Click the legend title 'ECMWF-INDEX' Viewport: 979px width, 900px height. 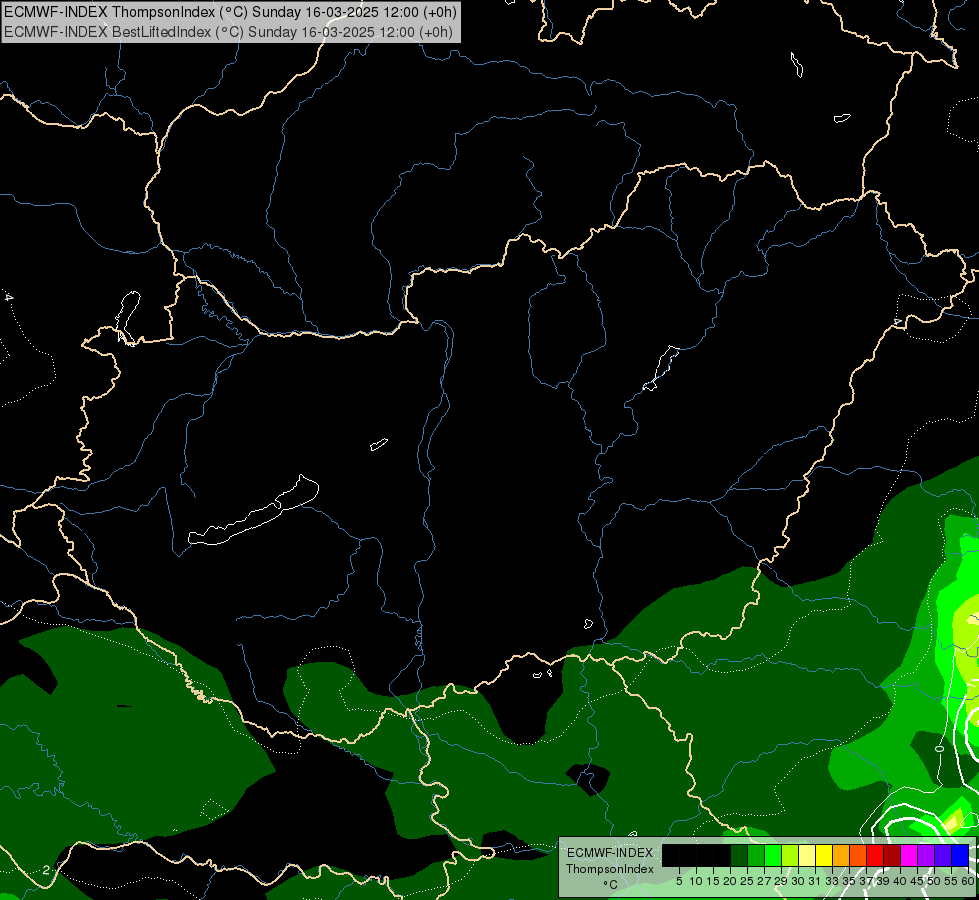click(610, 853)
